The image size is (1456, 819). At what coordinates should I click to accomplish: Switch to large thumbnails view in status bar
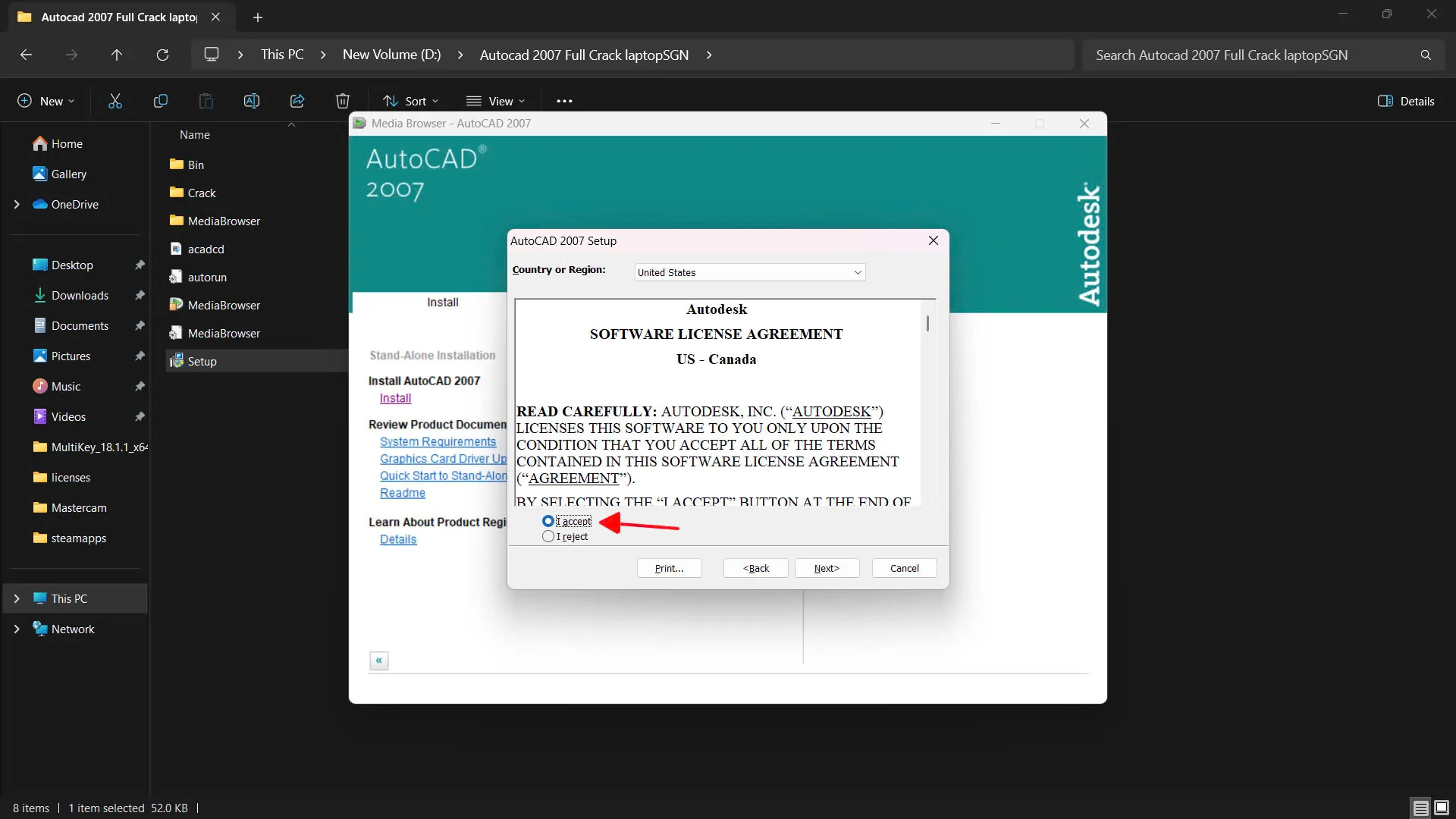point(1442,808)
